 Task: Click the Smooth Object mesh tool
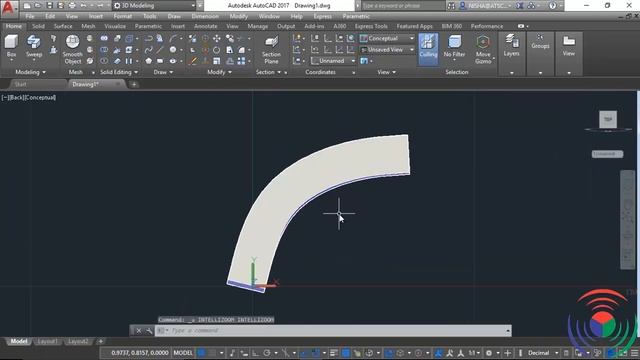click(72, 49)
